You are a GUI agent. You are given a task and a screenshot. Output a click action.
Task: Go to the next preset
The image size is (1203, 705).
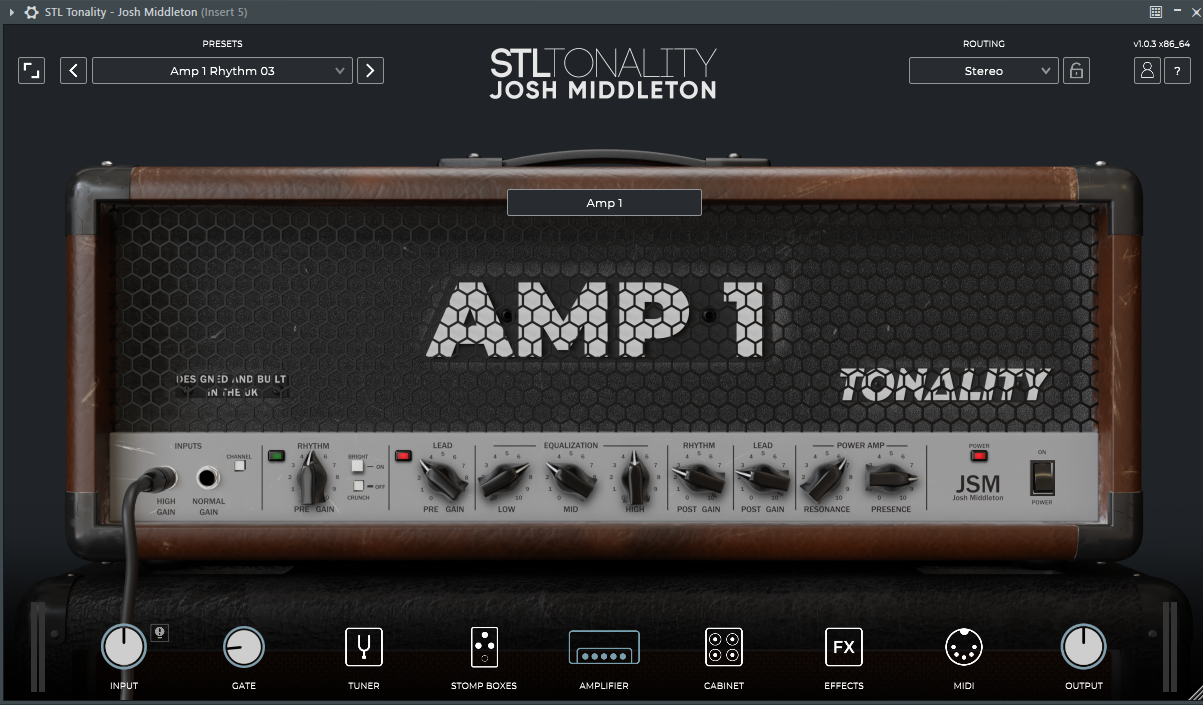pyautogui.click(x=370, y=71)
